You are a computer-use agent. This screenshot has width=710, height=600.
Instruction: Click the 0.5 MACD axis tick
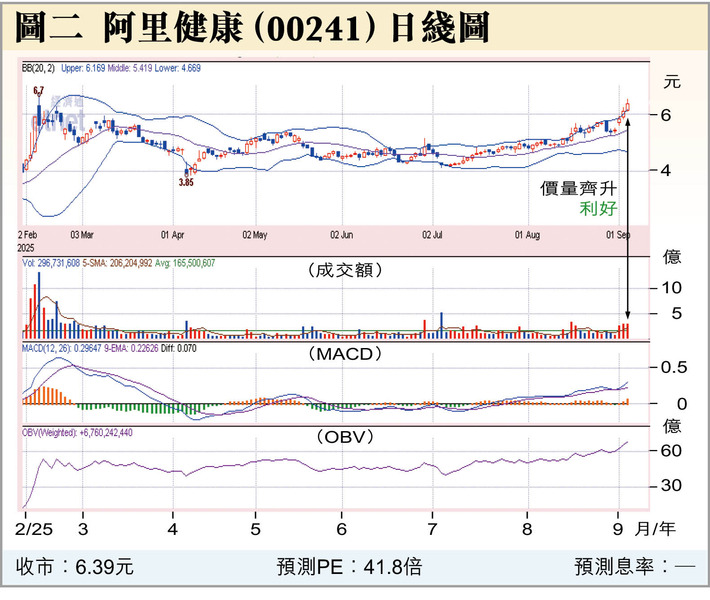coord(674,367)
